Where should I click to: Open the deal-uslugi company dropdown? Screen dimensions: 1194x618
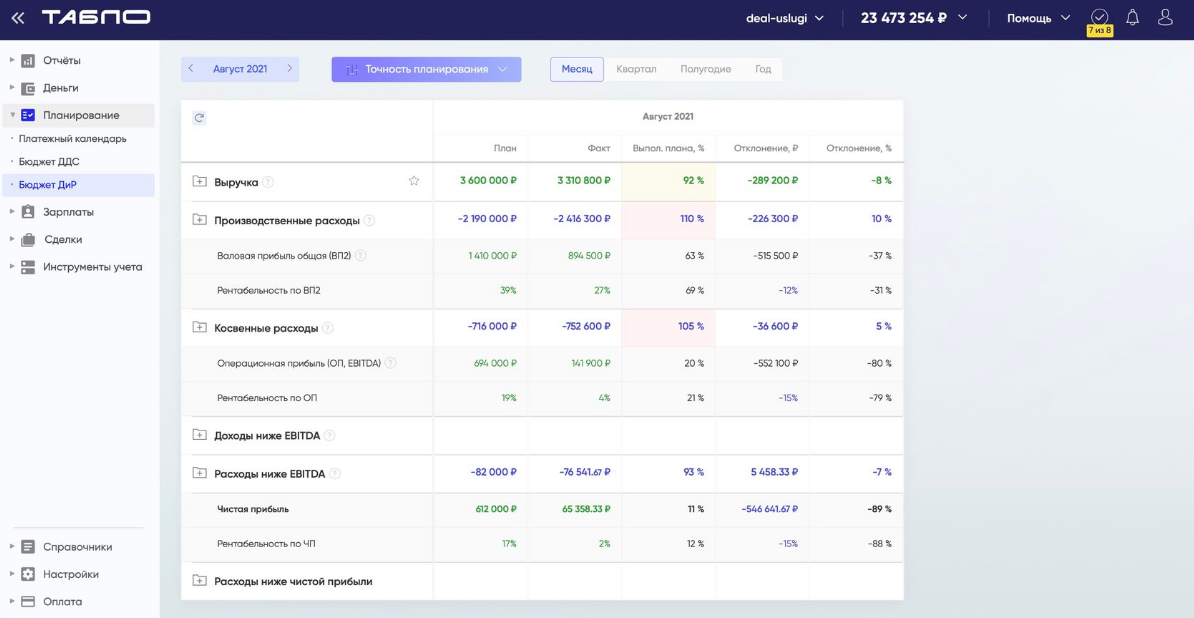click(x=784, y=18)
